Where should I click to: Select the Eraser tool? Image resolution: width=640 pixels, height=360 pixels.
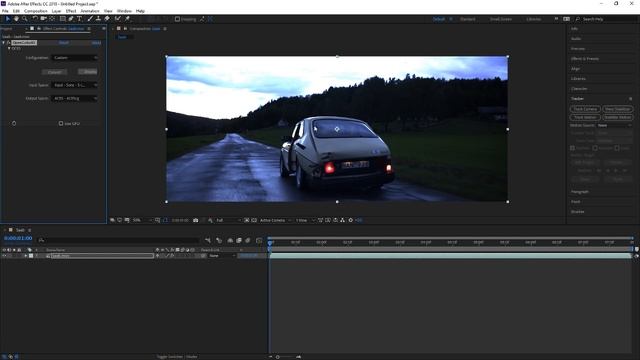click(x=107, y=19)
